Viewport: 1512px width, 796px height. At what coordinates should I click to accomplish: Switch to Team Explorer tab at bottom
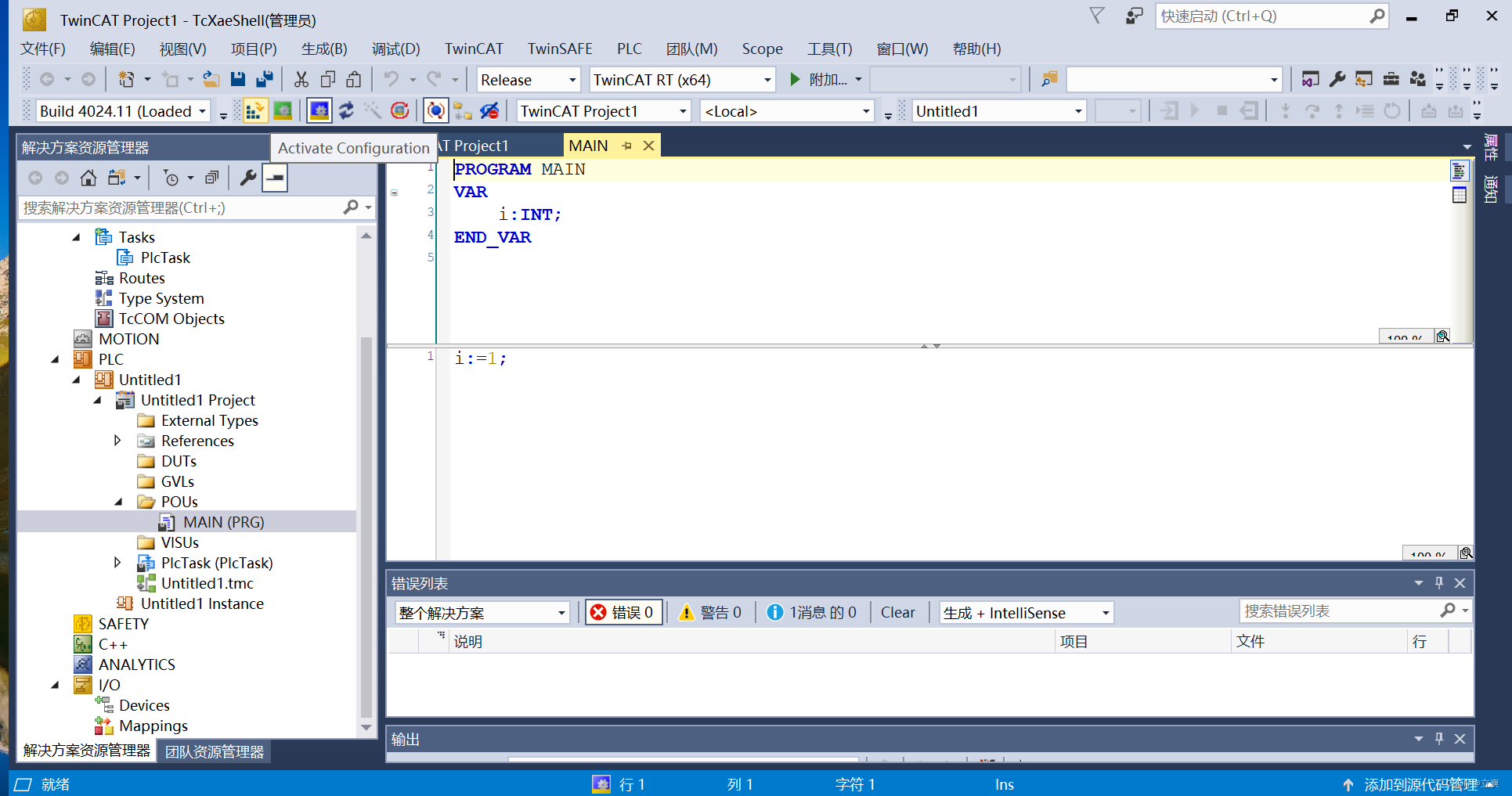click(214, 751)
